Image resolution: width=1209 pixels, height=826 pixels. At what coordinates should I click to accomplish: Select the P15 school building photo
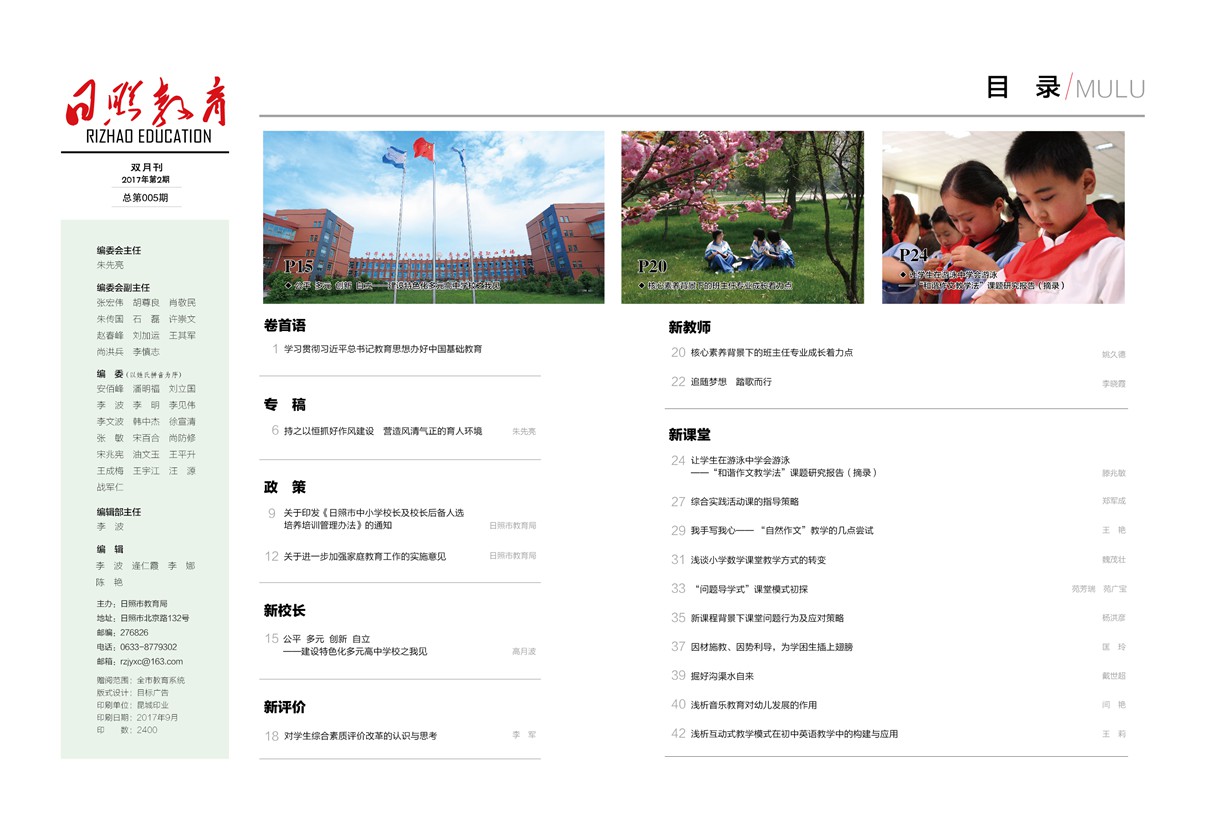(434, 217)
